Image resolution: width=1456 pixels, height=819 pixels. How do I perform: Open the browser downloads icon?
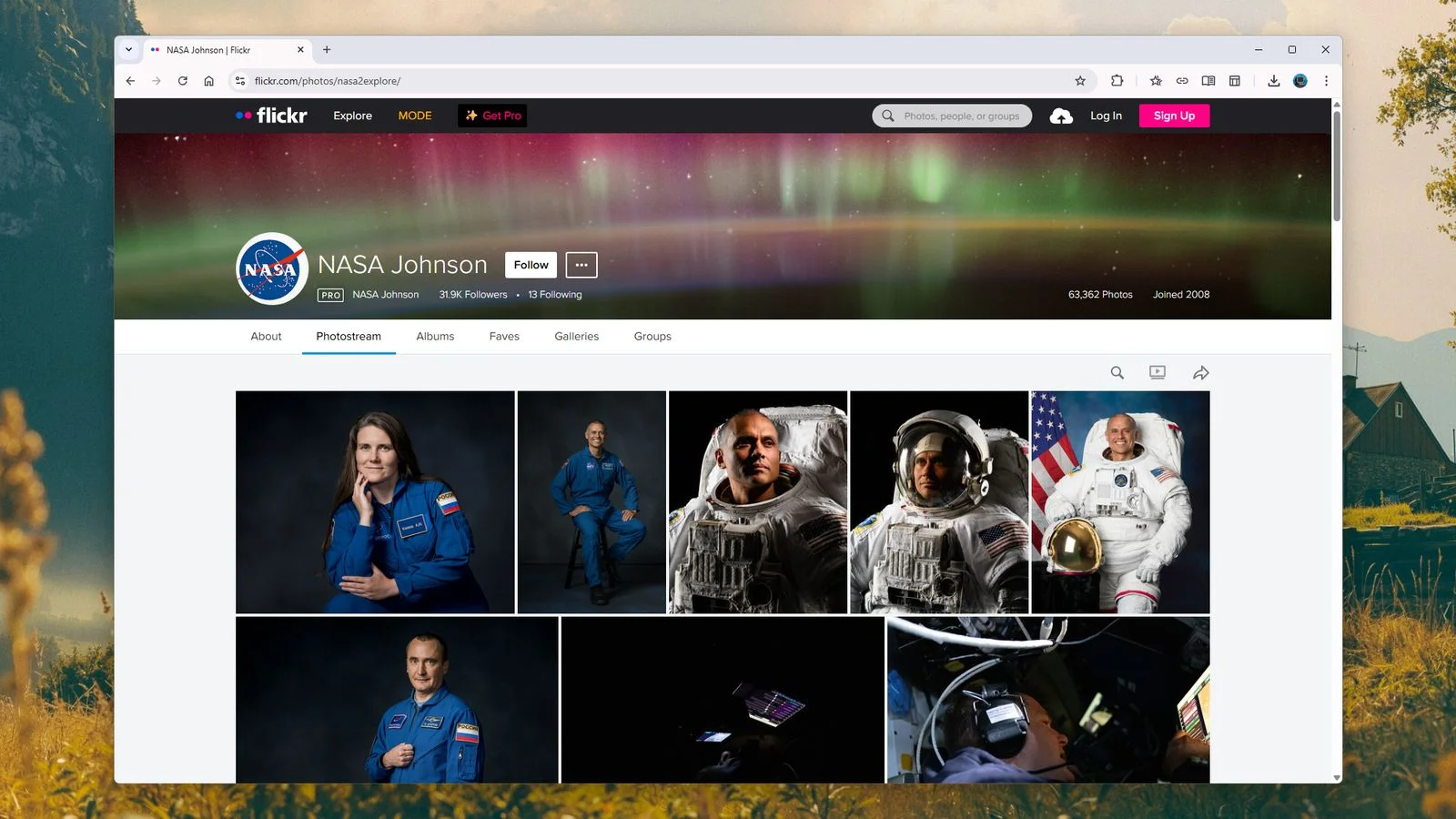coord(1274,81)
